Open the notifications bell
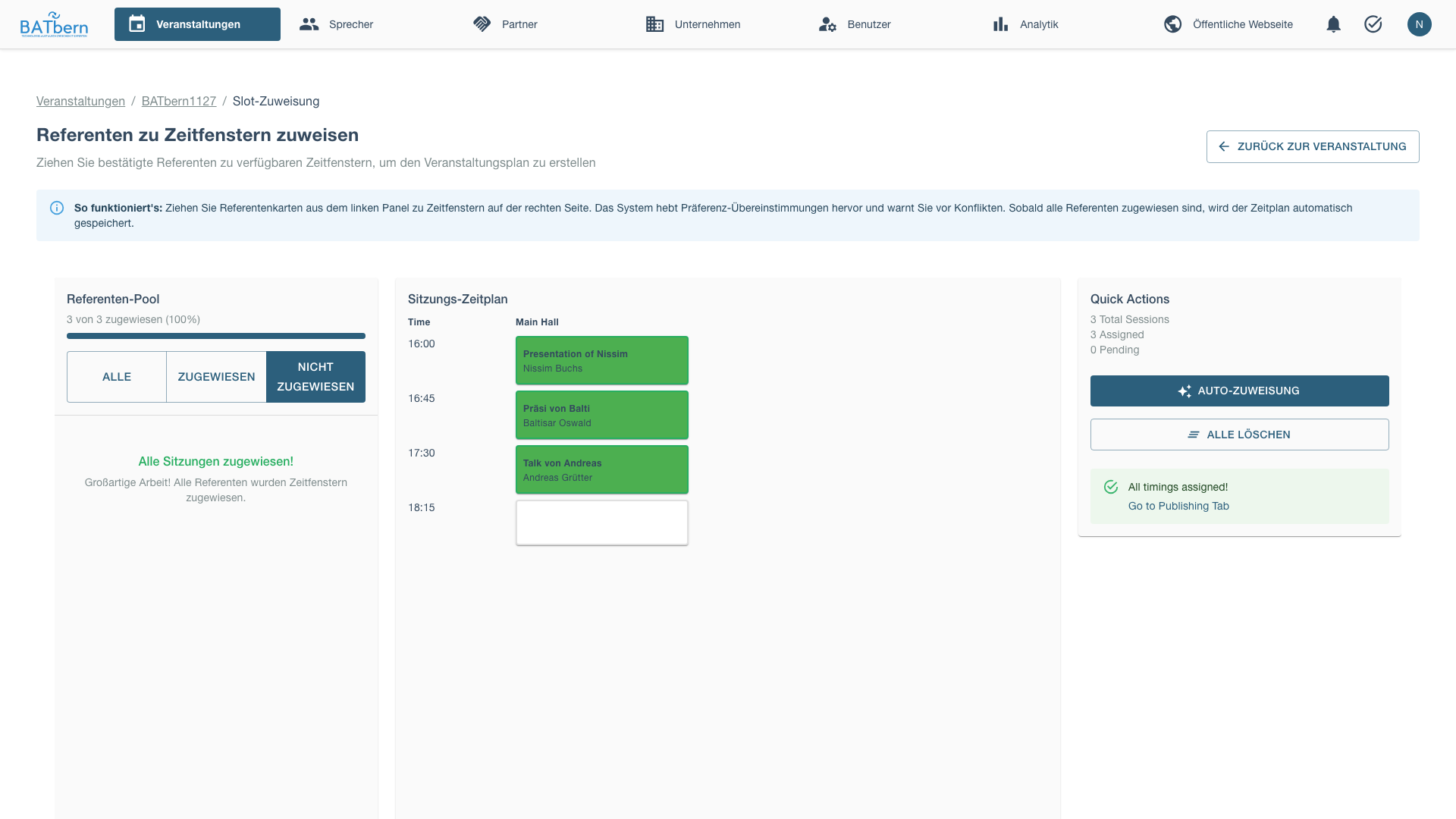Image resolution: width=1456 pixels, height=819 pixels. point(1334,24)
